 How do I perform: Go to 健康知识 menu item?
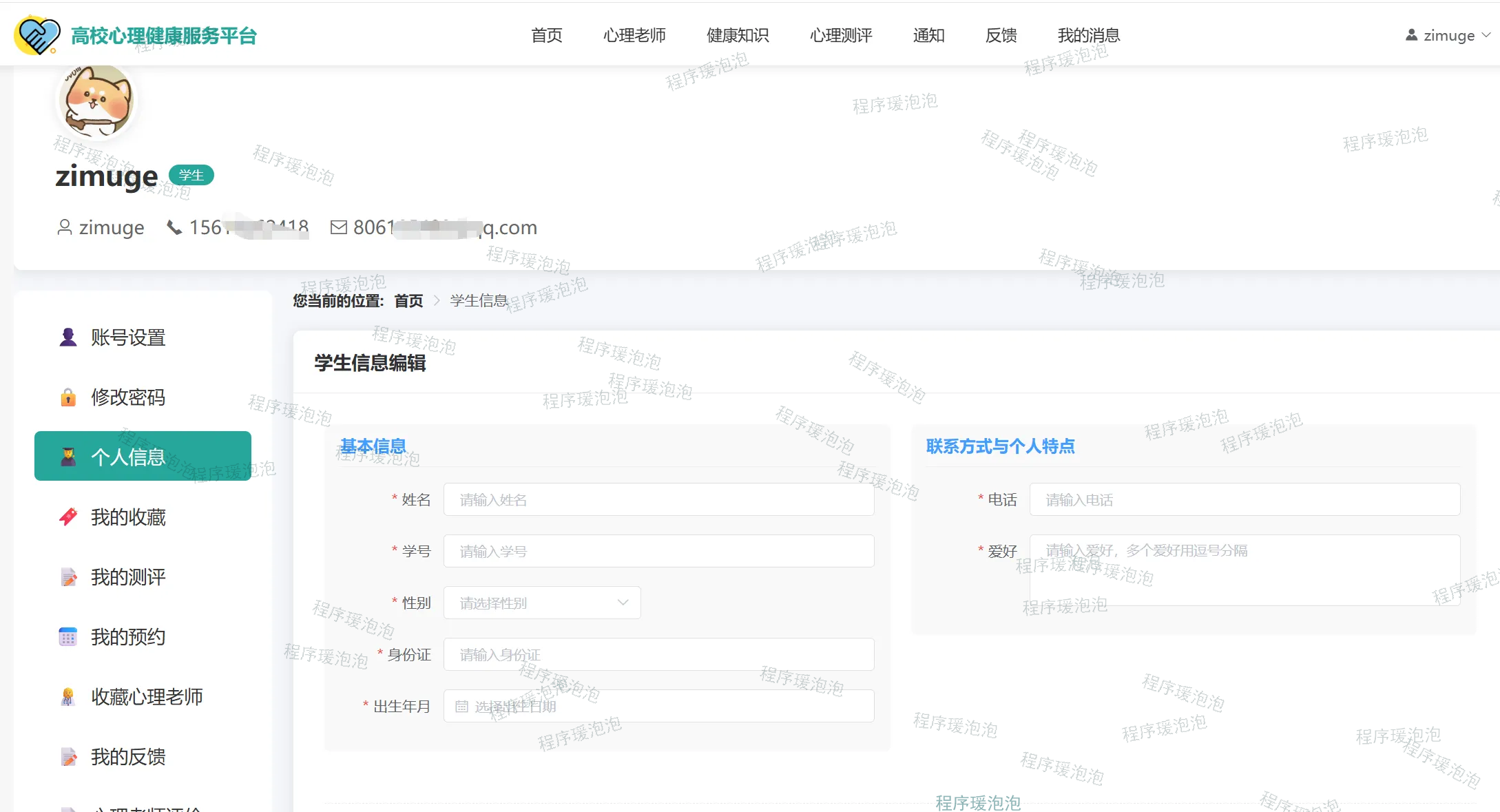coord(738,35)
